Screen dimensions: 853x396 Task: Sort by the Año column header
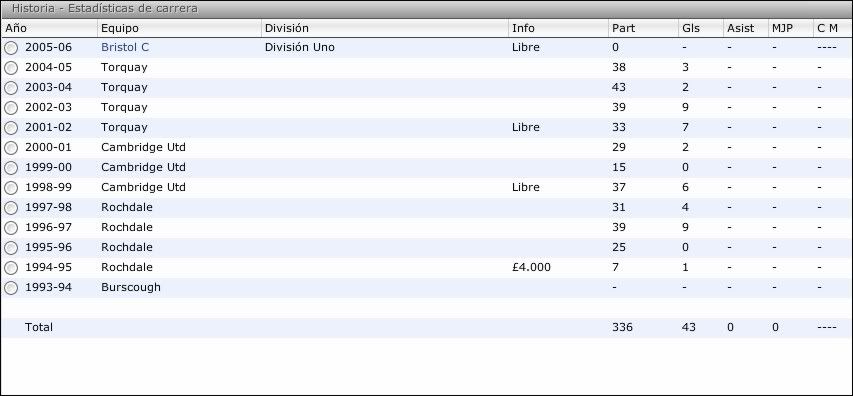click(49, 28)
